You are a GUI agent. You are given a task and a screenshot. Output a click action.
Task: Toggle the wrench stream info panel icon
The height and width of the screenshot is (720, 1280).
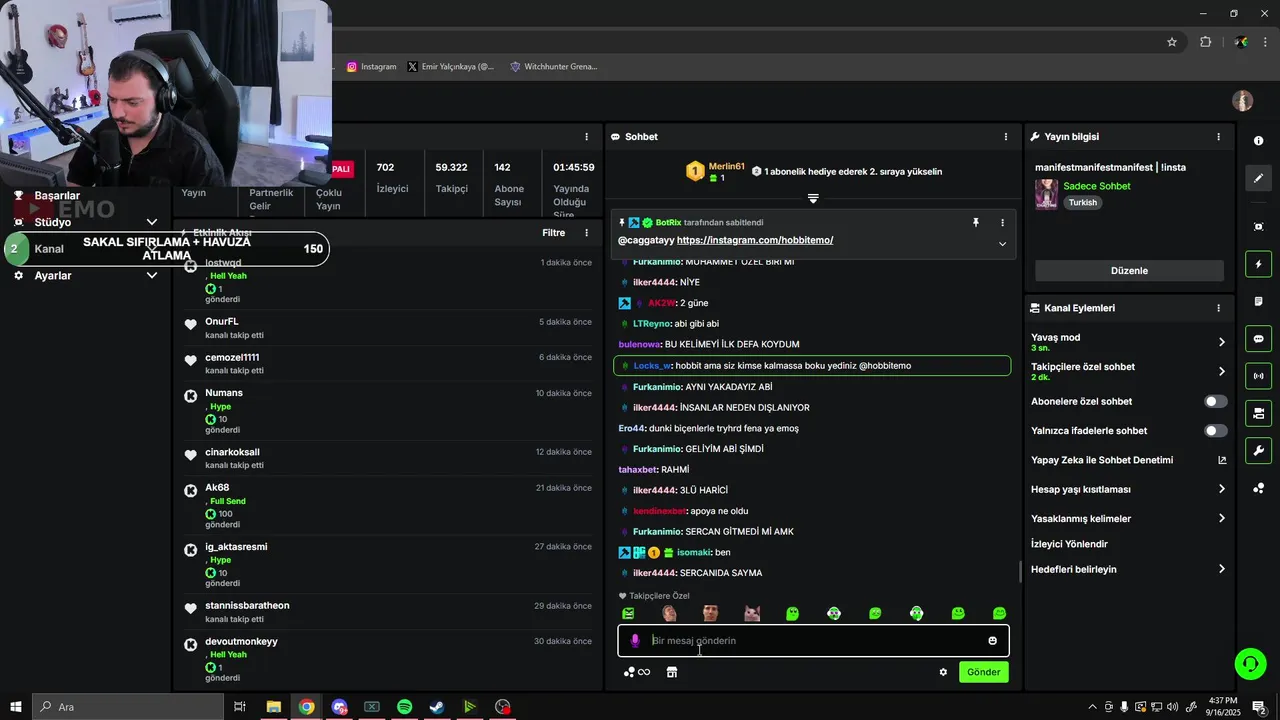(1258, 451)
